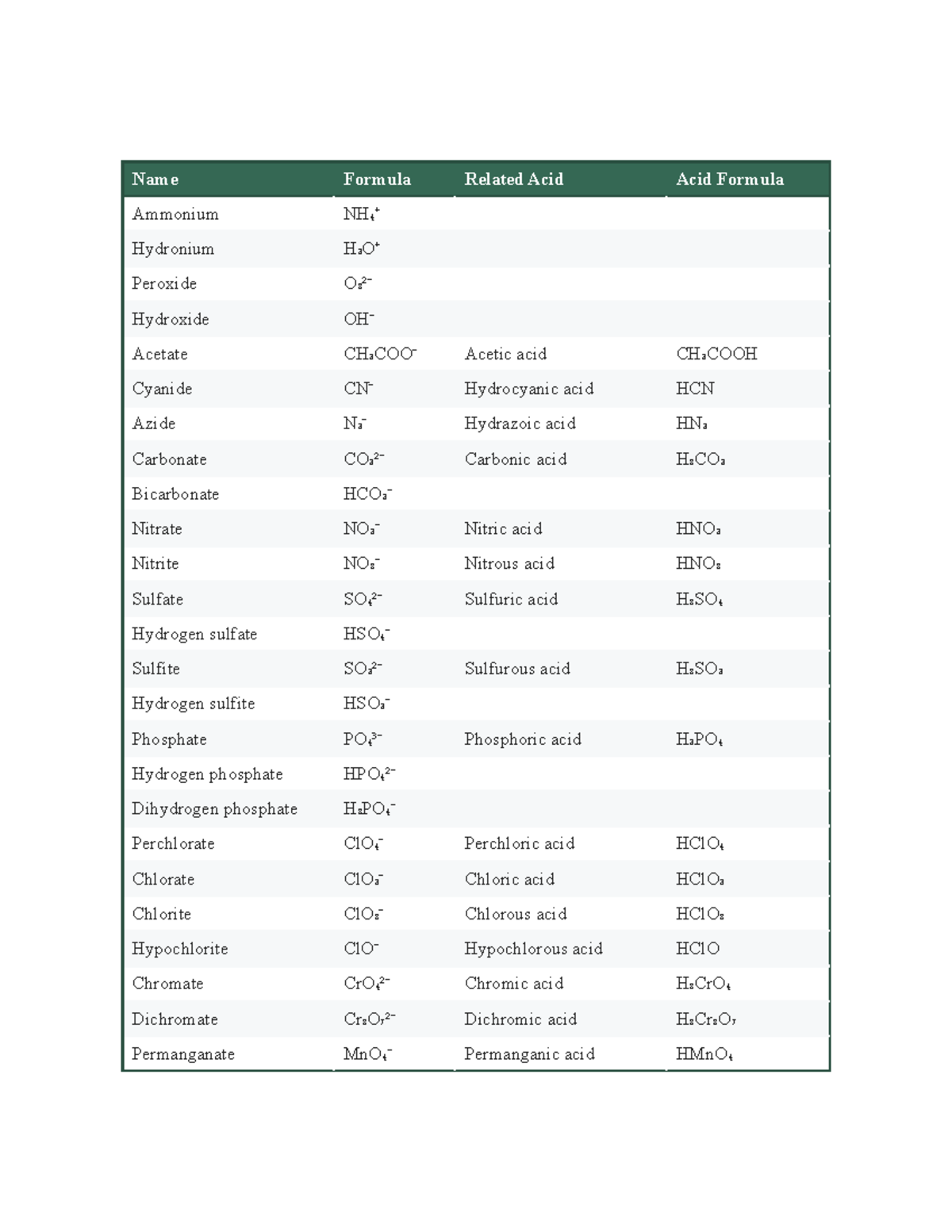
Task: Select the Dihydrogen phosphate name
Action: pyautogui.click(x=214, y=809)
